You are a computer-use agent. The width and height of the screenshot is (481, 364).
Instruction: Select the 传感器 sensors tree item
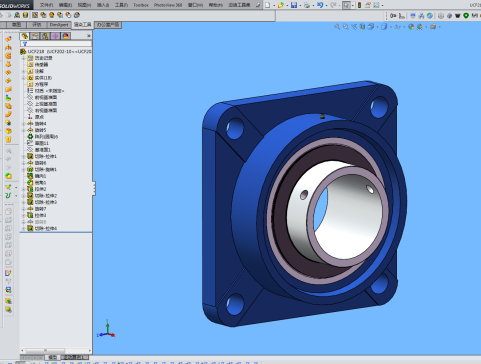pos(38,65)
